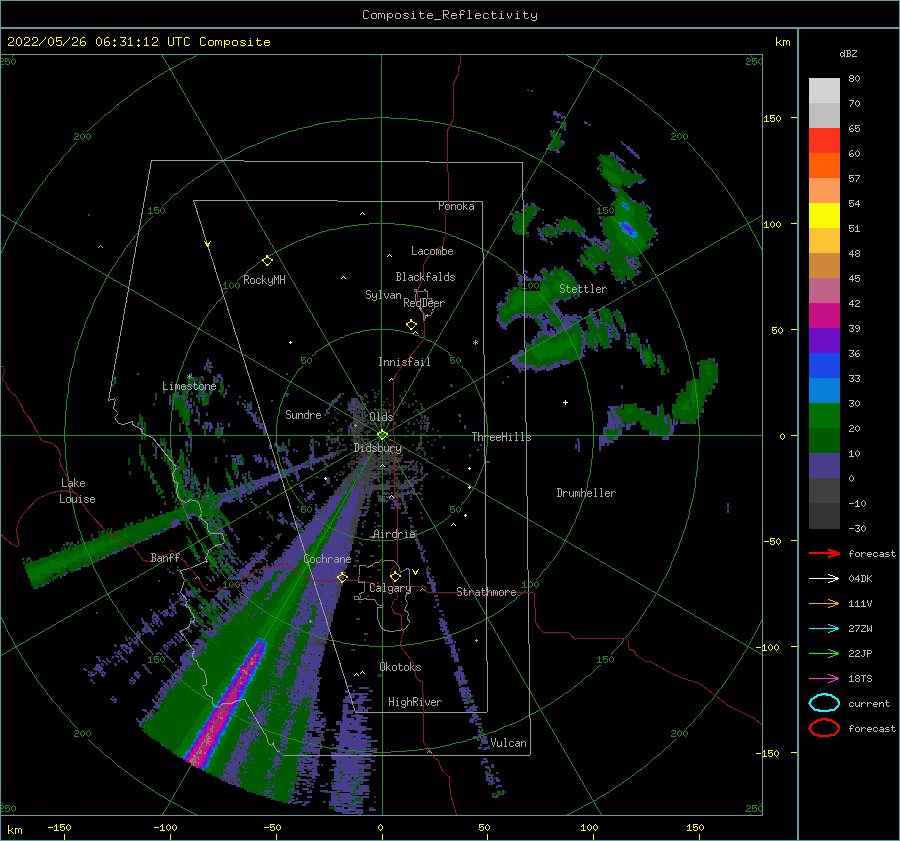
Task: Select the orange 57 dBZ color swatch
Action: point(824,166)
